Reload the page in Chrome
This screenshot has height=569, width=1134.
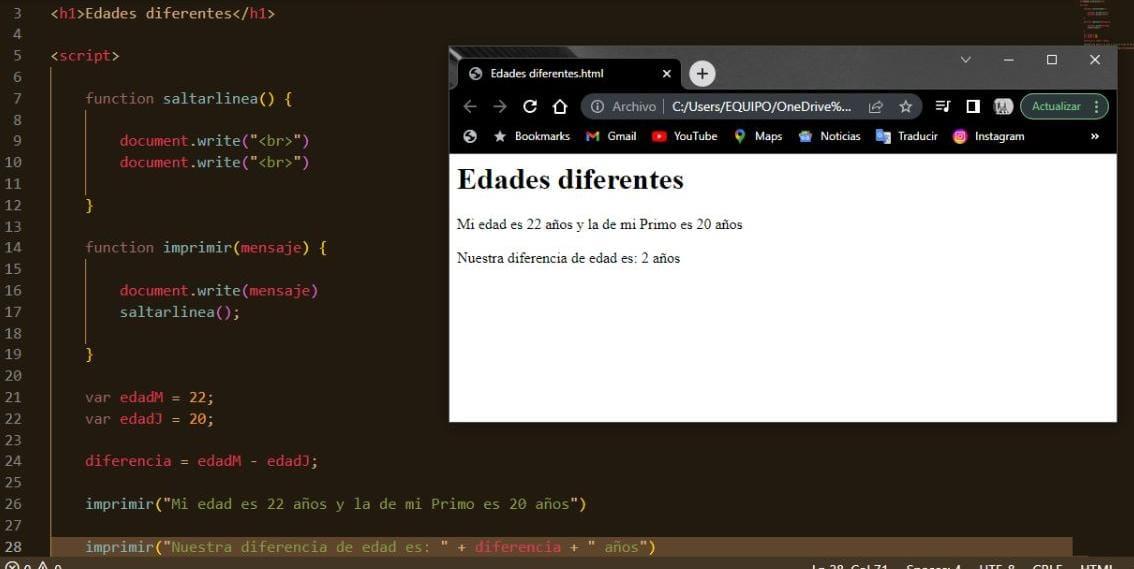click(530, 106)
